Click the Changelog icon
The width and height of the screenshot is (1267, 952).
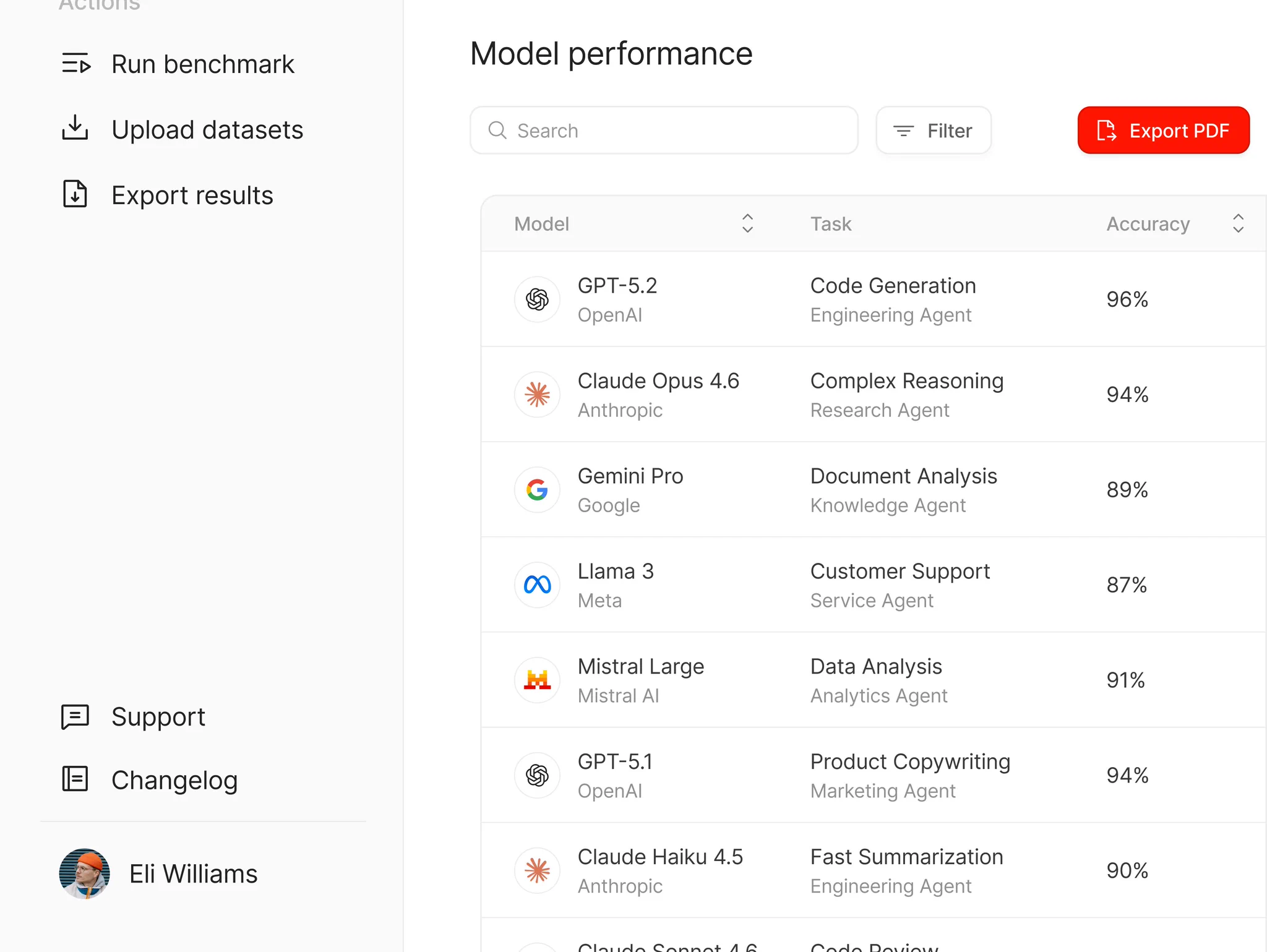tap(75, 779)
